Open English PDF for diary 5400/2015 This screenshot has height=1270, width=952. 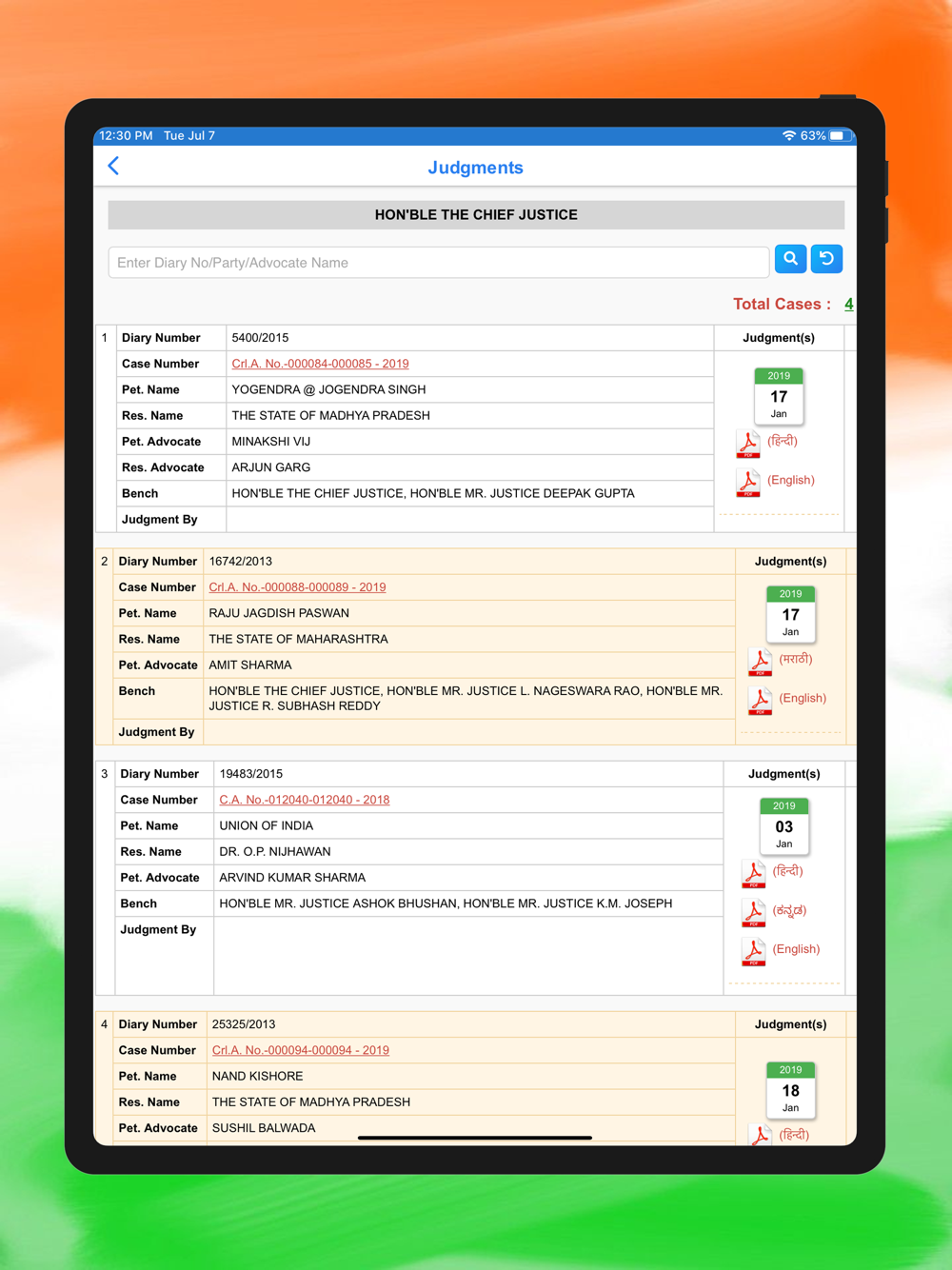click(775, 482)
